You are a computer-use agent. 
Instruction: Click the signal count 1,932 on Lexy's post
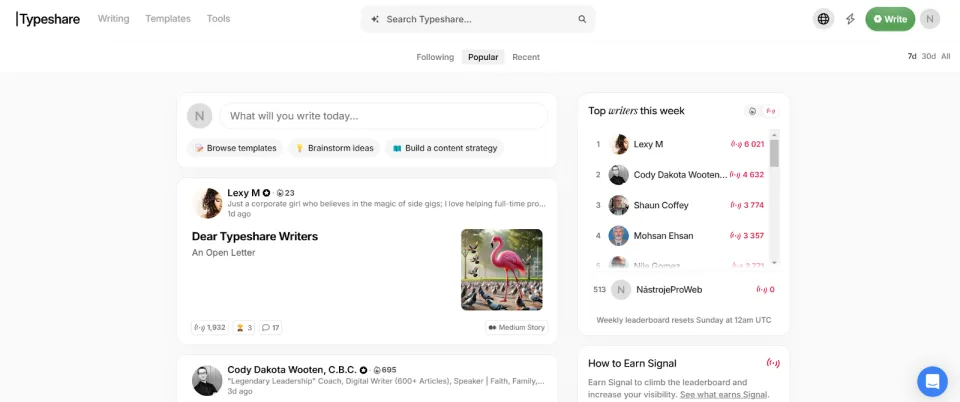(210, 327)
